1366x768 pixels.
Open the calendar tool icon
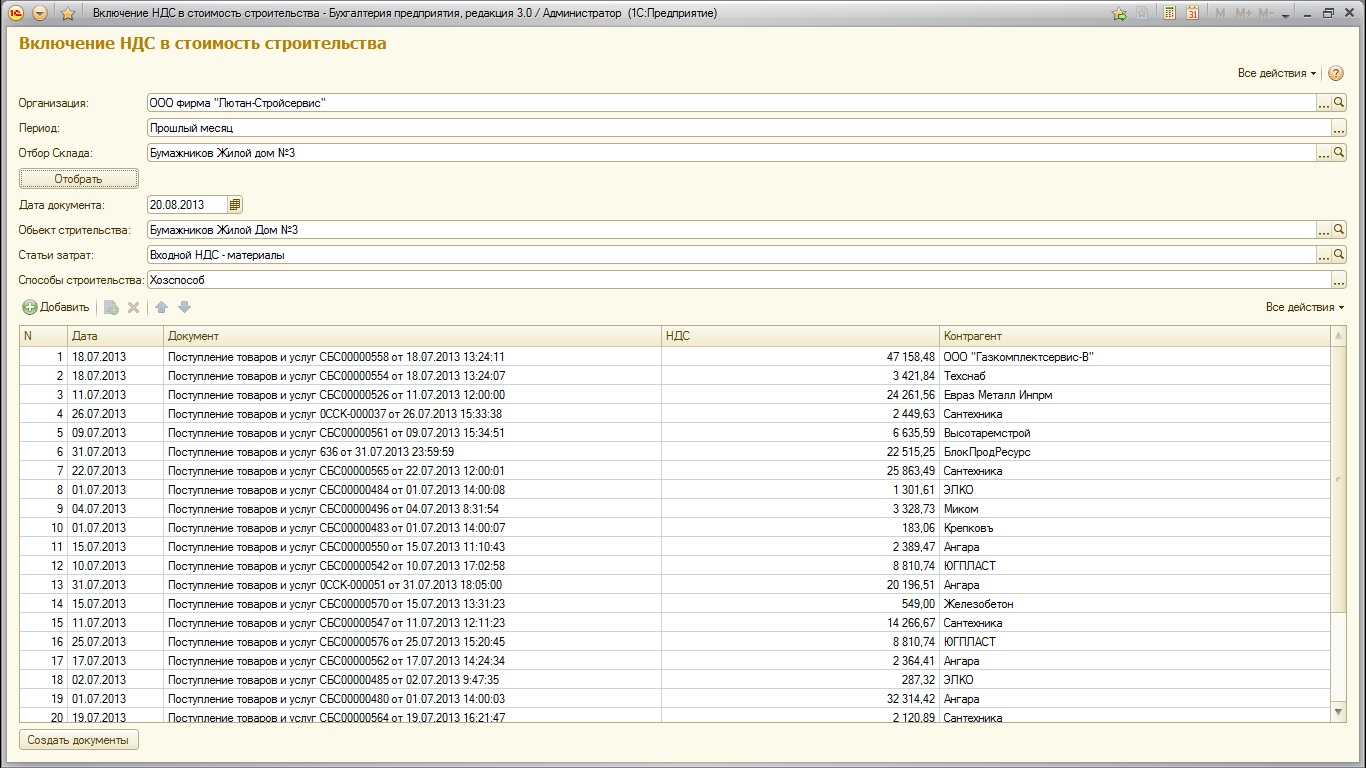click(1192, 14)
